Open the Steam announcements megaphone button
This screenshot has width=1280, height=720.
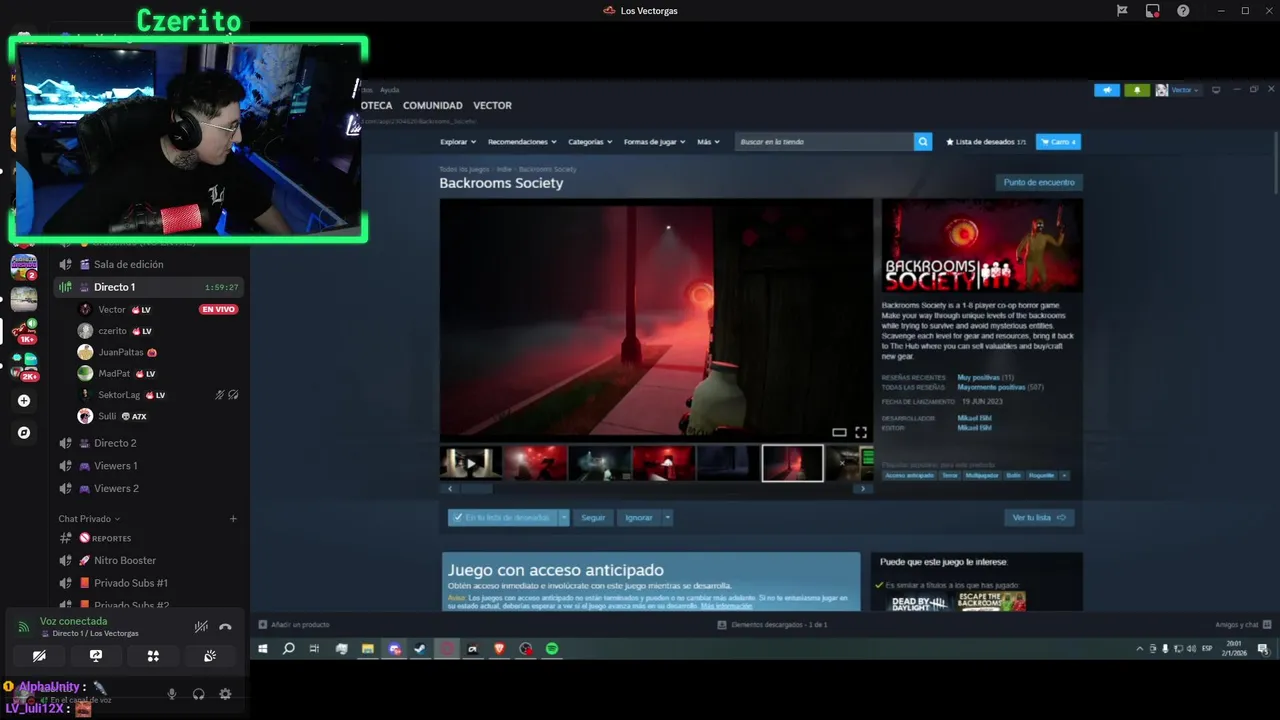point(1107,90)
